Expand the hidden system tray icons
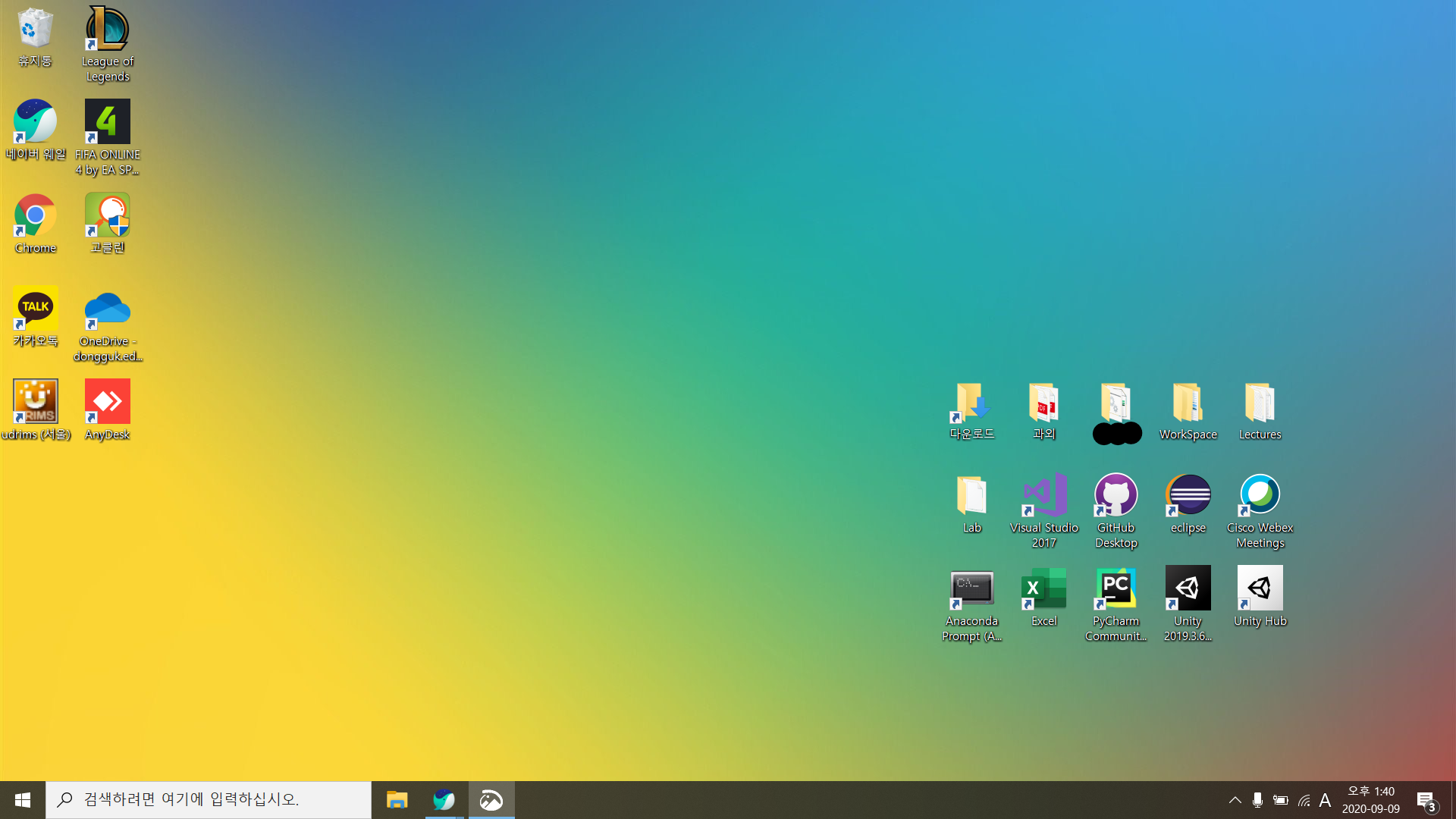The image size is (1456, 819). click(1235, 800)
